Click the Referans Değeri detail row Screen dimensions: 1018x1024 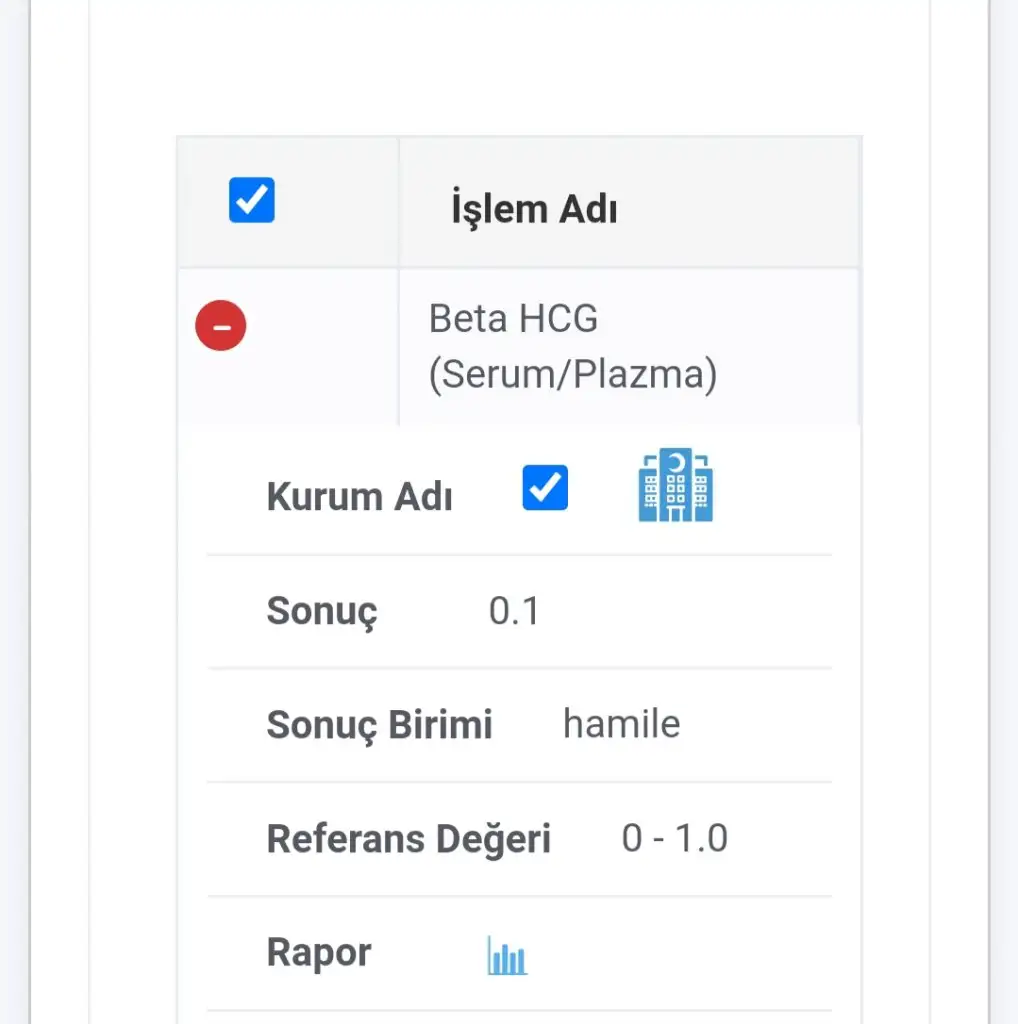(x=519, y=840)
